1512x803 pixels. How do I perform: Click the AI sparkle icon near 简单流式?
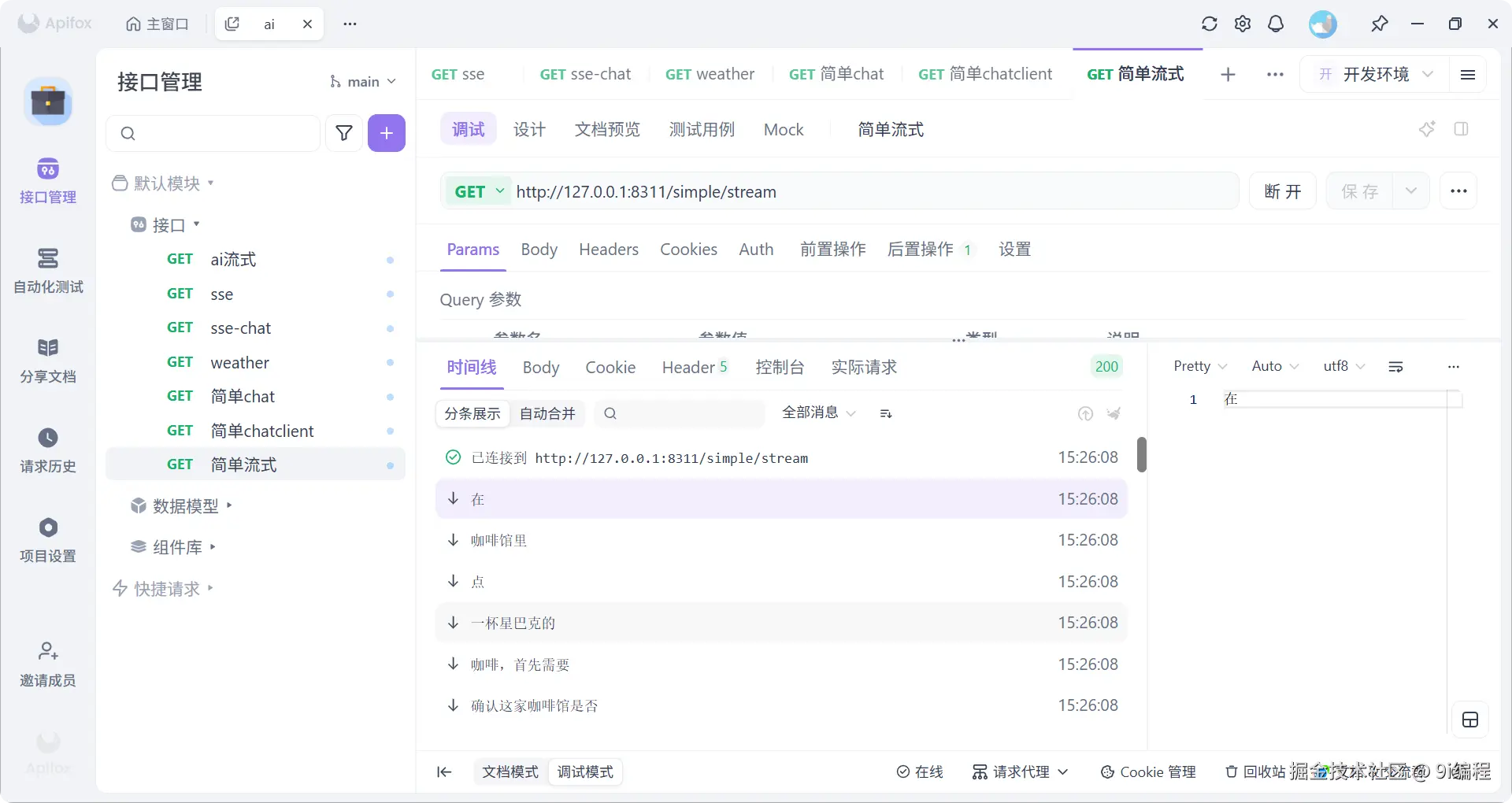(x=1427, y=129)
